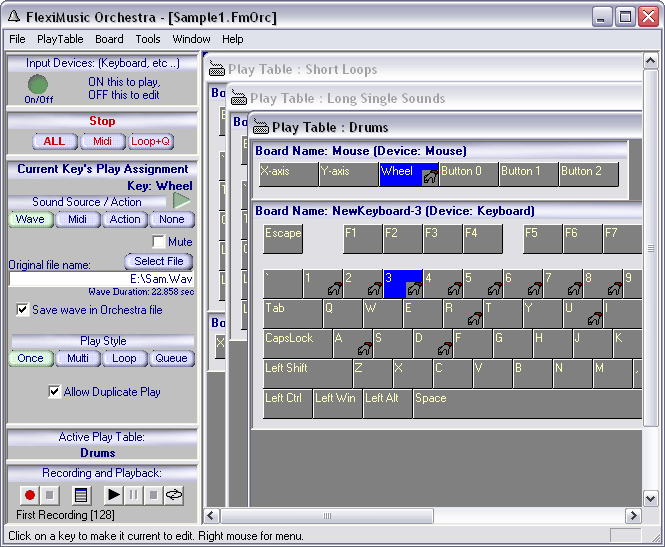Open the Tools menu
The width and height of the screenshot is (665, 547).
148,39
